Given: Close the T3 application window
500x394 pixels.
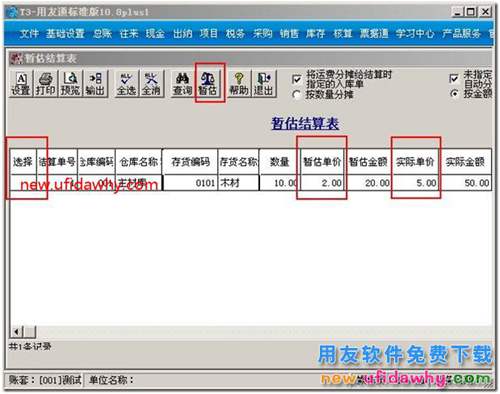Looking at the screenshot, I should [x=486, y=12].
